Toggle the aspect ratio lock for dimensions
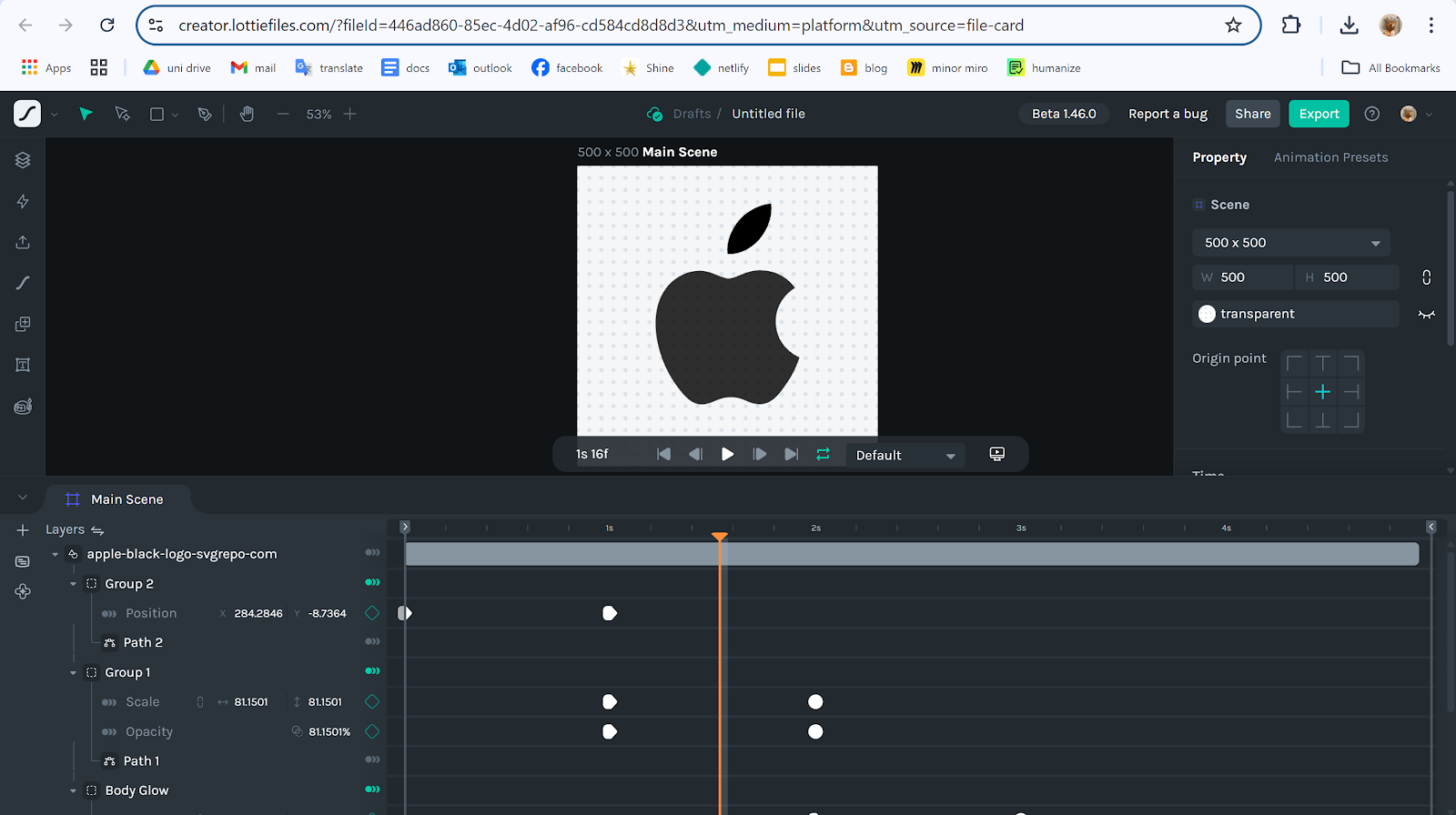 [x=1426, y=277]
